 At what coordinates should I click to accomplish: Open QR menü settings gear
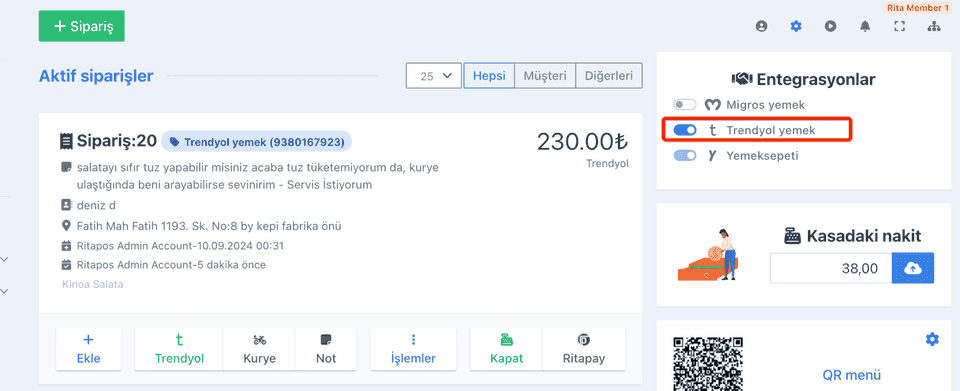(x=932, y=339)
